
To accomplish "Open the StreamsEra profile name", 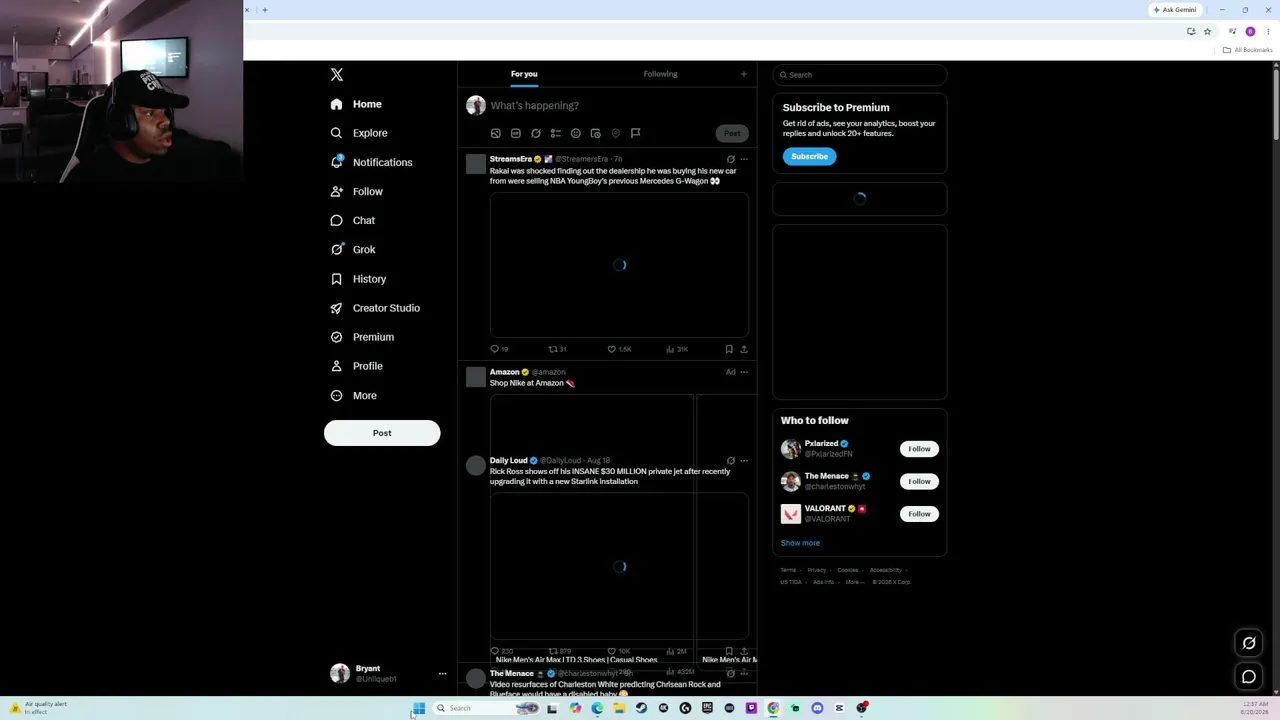I will [x=511, y=159].
